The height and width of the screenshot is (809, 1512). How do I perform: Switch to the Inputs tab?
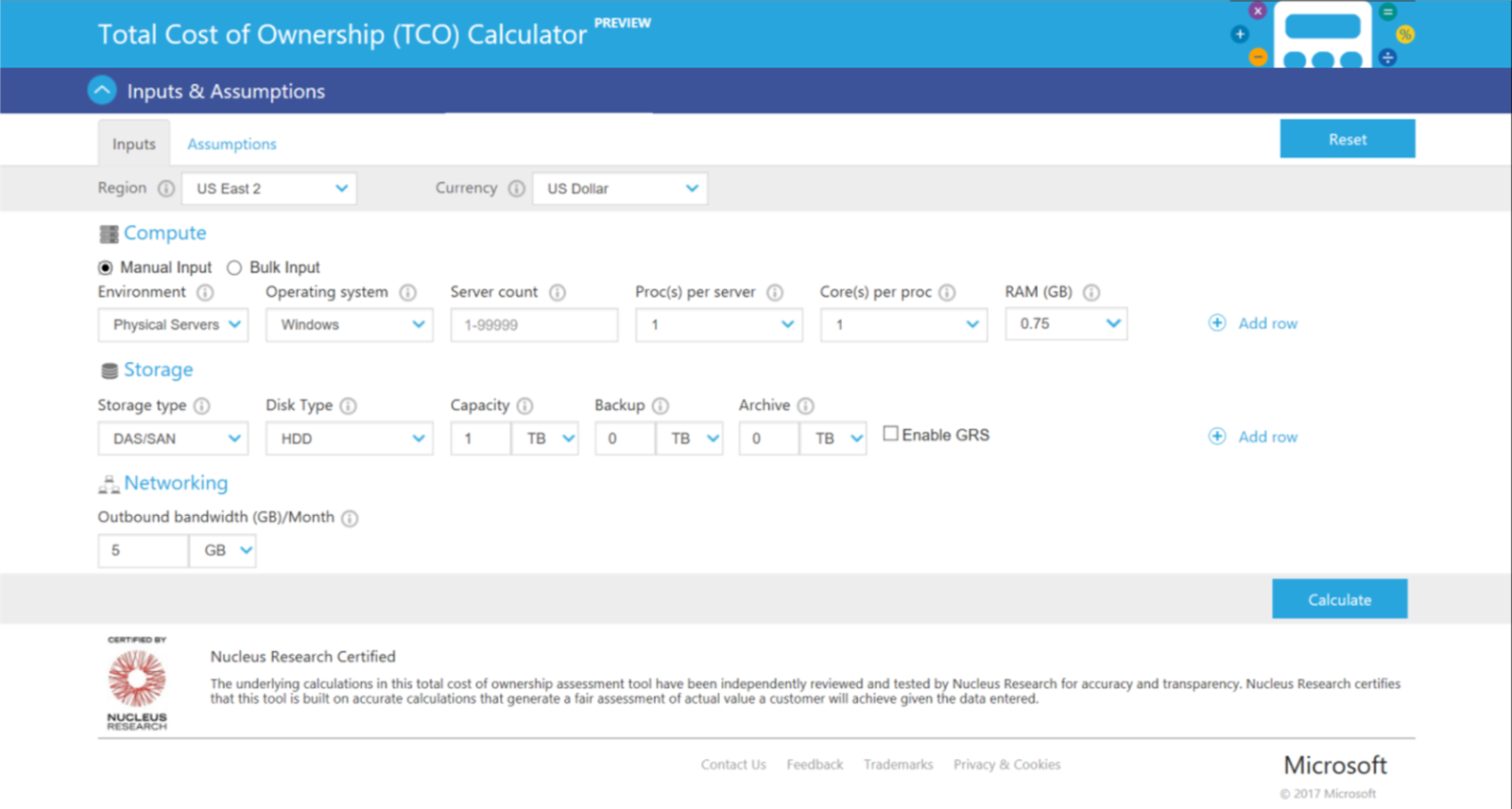(134, 144)
